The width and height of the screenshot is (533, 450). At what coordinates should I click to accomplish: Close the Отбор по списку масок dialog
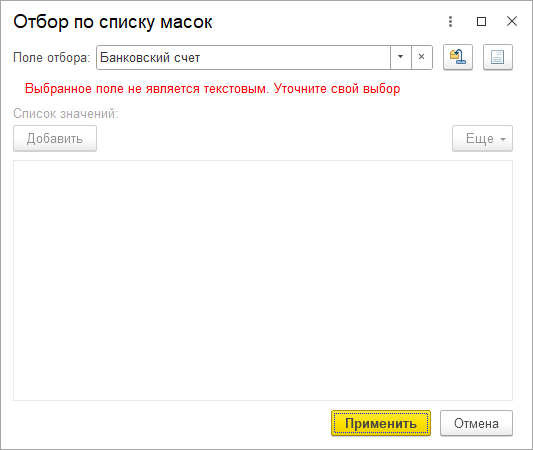[x=512, y=21]
